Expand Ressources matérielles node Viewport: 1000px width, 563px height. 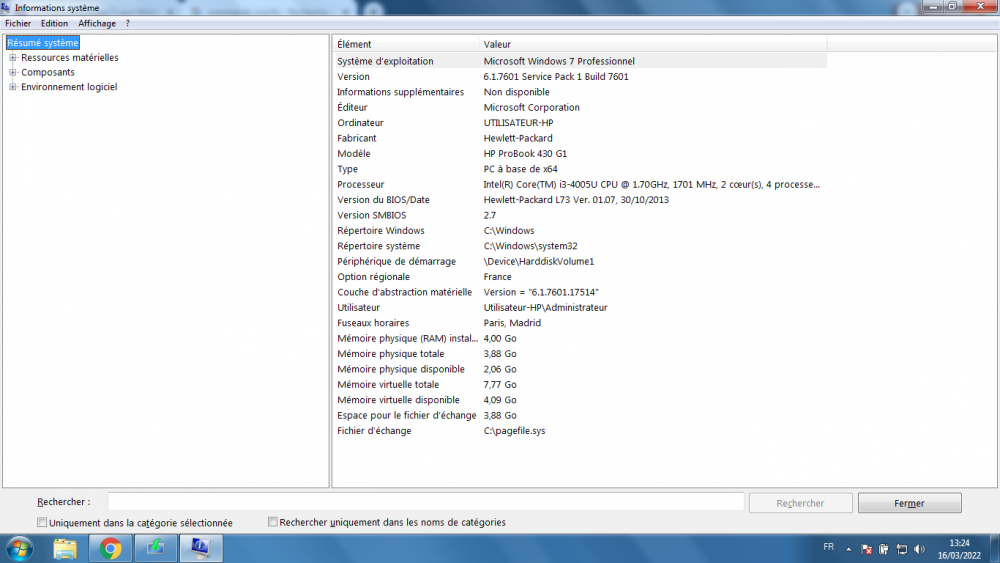pos(13,57)
